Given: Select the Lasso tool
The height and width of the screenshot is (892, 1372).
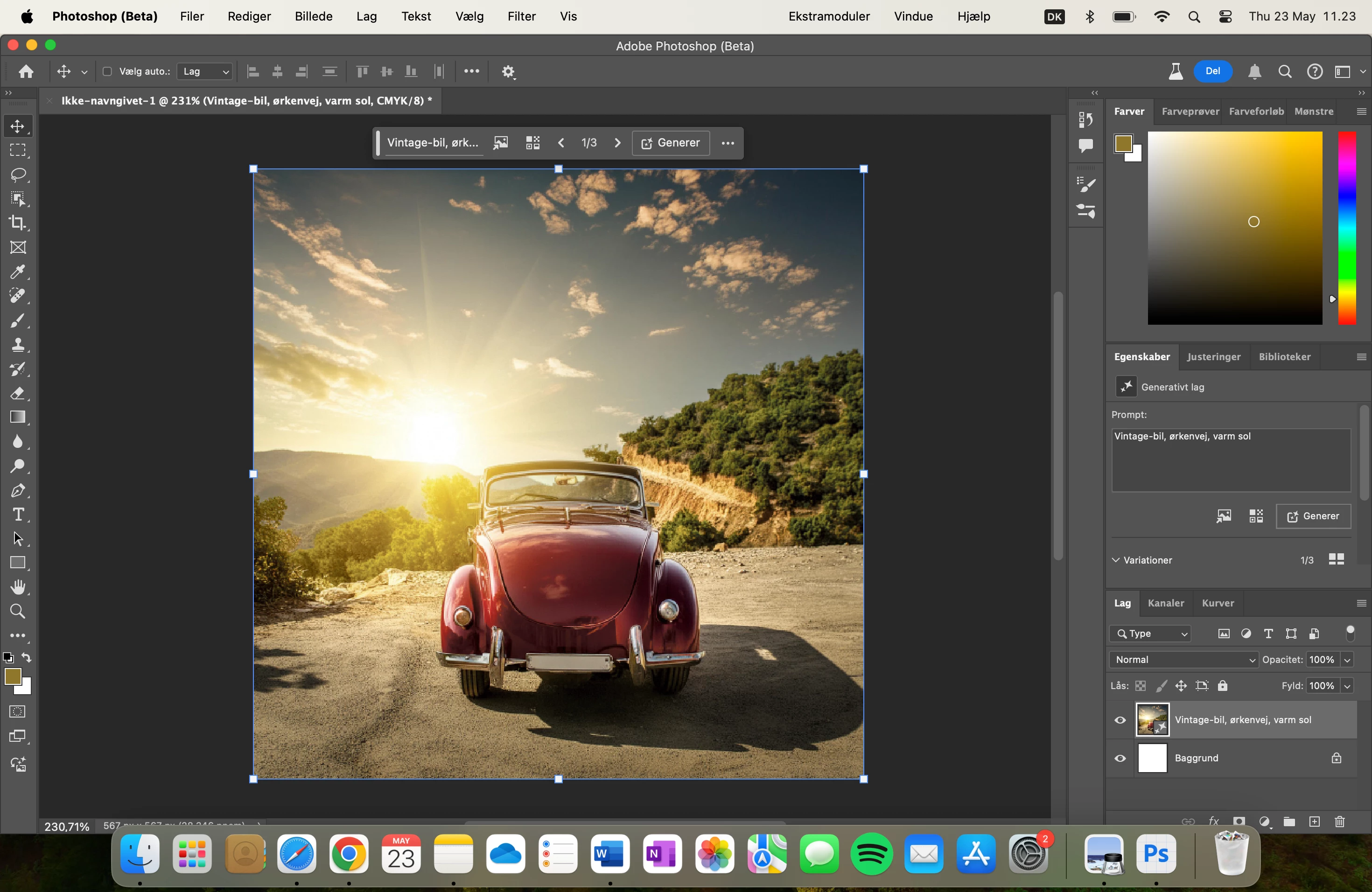Looking at the screenshot, I should pos(18,174).
